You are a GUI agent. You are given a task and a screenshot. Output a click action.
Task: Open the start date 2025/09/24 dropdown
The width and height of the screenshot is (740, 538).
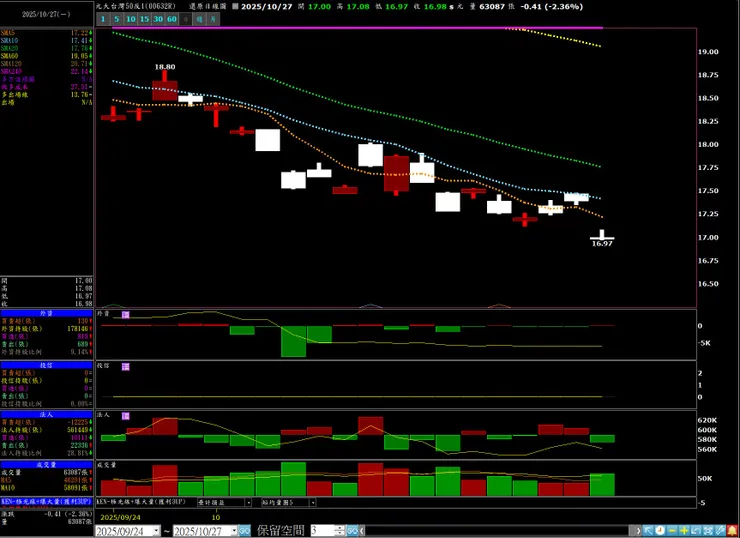click(x=156, y=531)
